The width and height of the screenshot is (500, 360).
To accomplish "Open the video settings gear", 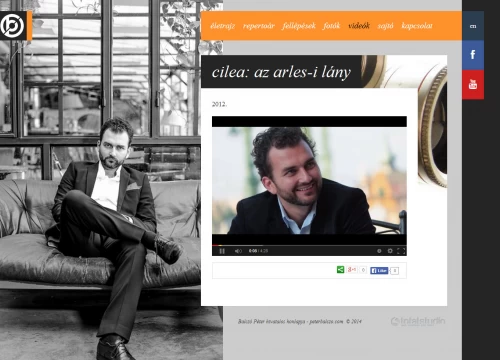I will tap(390, 251).
